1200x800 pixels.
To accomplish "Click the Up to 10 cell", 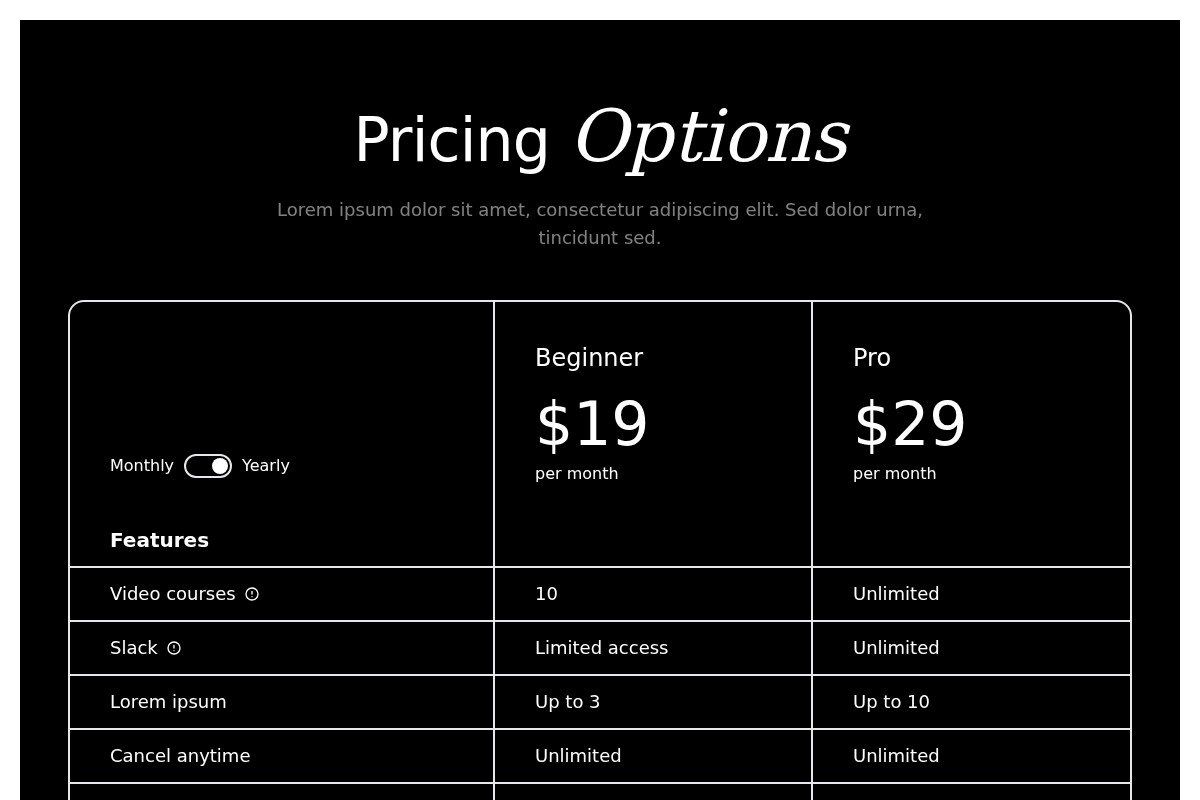I will coord(891,702).
